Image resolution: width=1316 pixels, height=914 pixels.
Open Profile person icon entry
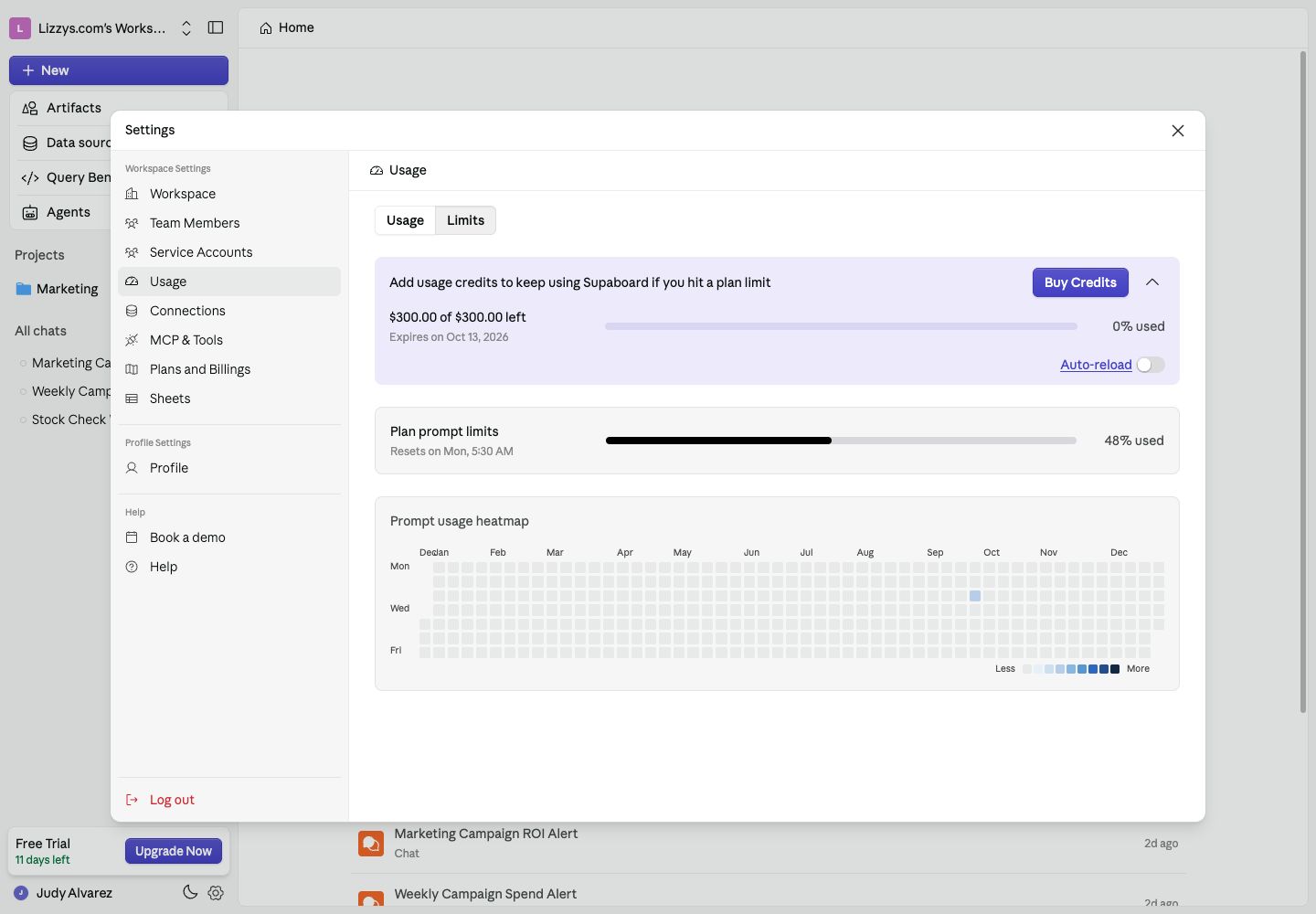click(x=132, y=468)
